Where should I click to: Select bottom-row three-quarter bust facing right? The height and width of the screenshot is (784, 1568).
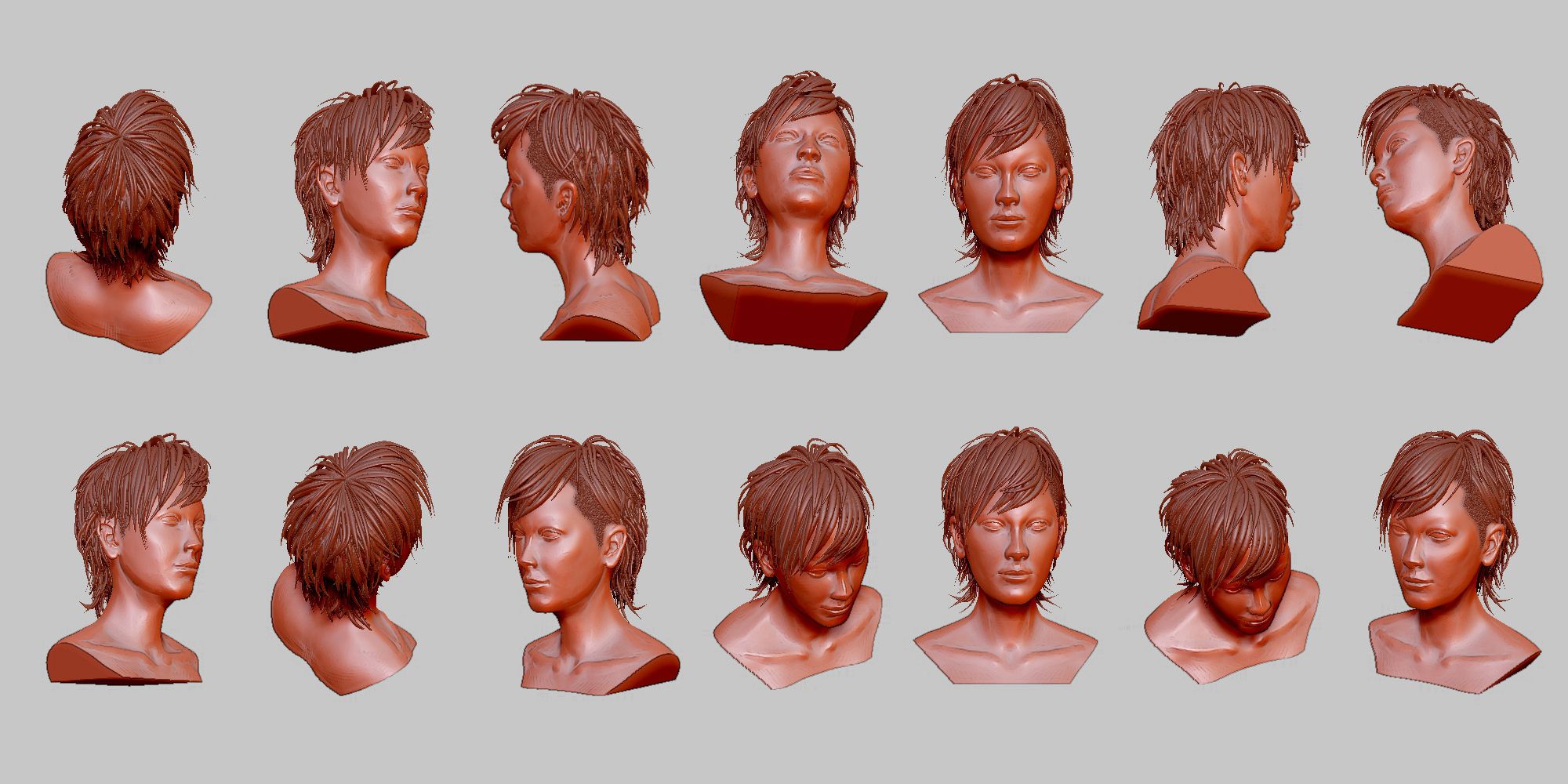point(129,561)
